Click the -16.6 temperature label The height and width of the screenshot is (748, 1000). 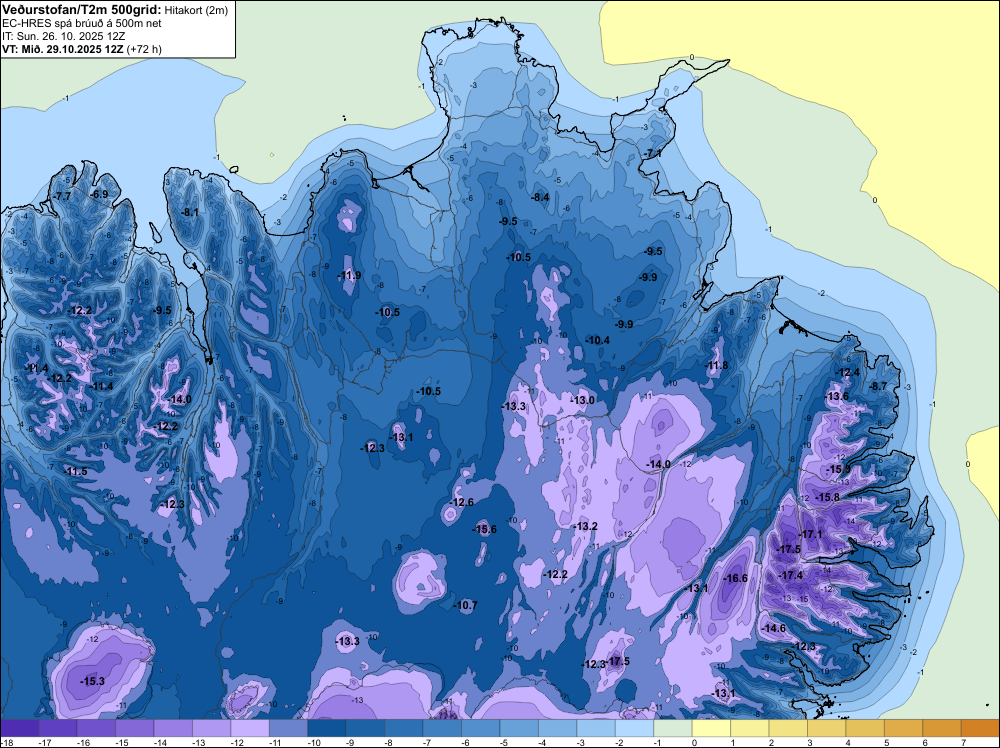point(737,578)
